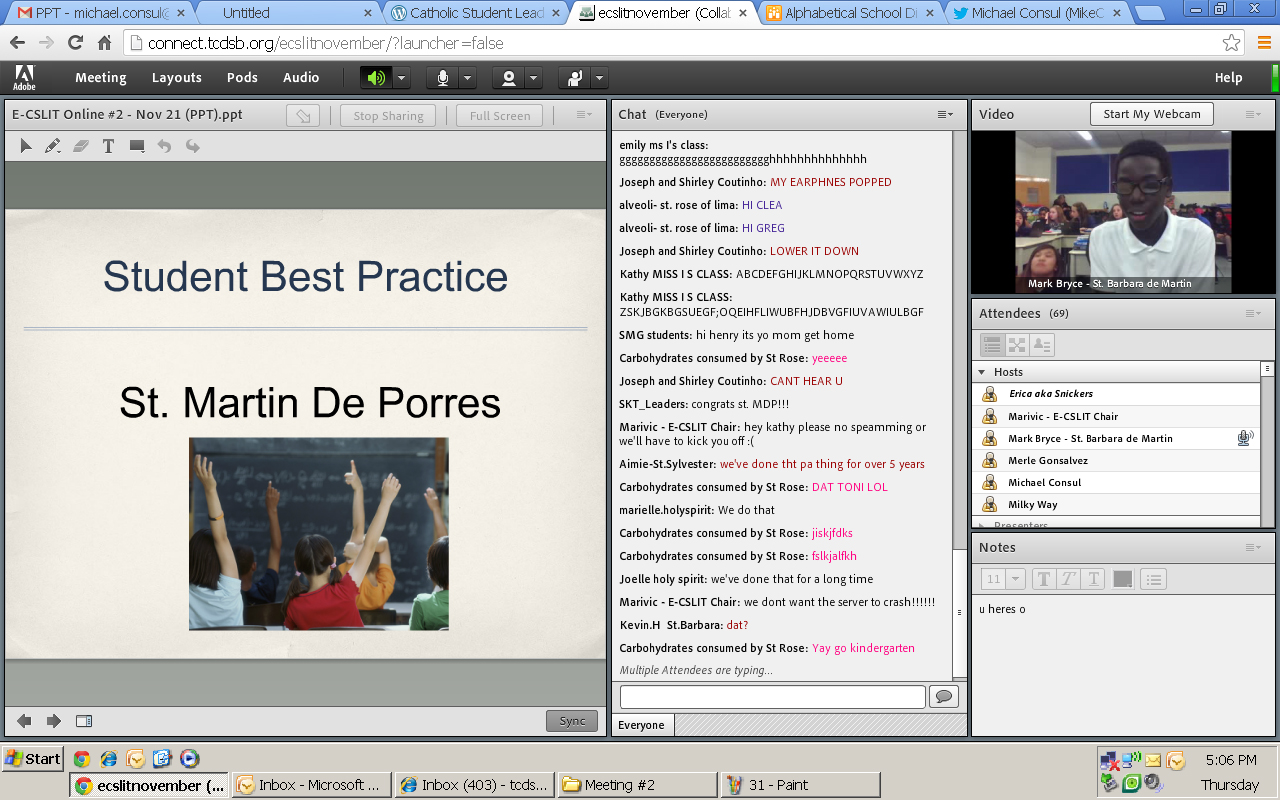Toggle the microphone button in top bar
This screenshot has height=800, width=1280.
click(442, 78)
